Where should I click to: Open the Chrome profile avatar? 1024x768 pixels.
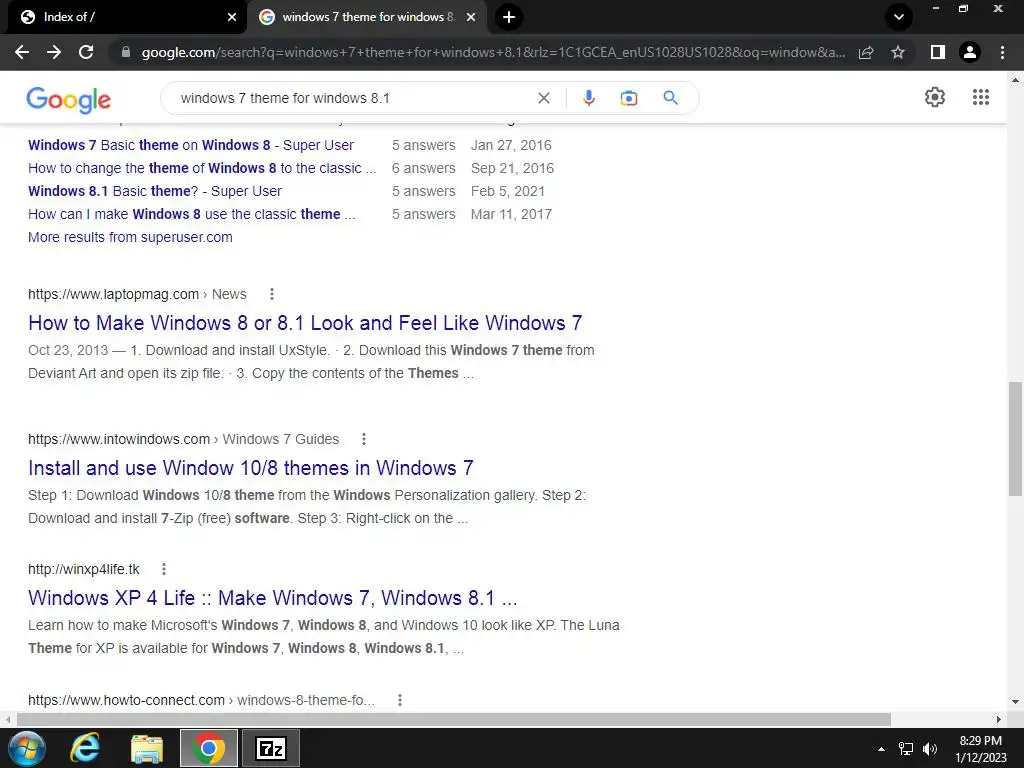point(970,52)
